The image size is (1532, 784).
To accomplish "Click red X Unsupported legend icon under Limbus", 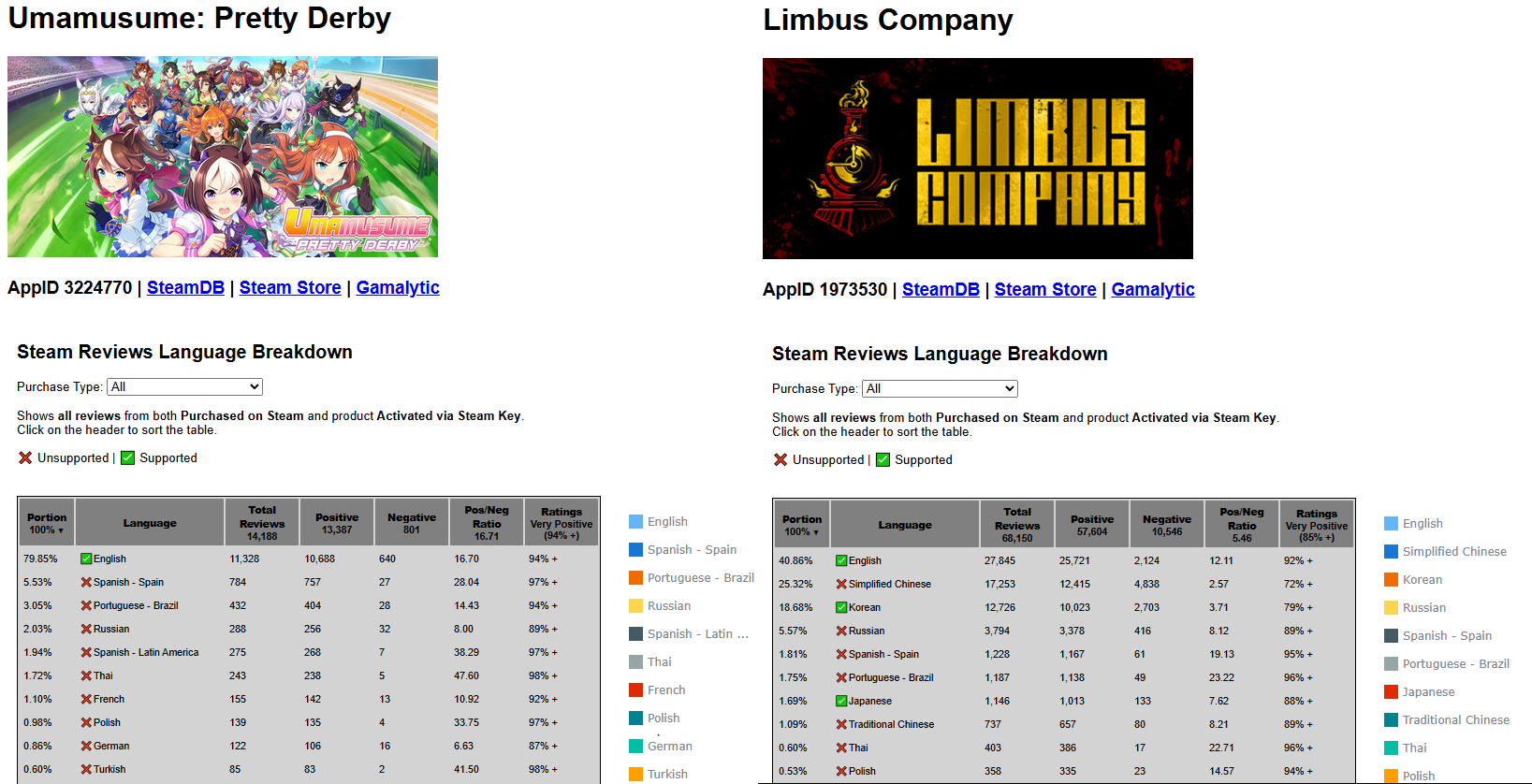I will pos(781,459).
